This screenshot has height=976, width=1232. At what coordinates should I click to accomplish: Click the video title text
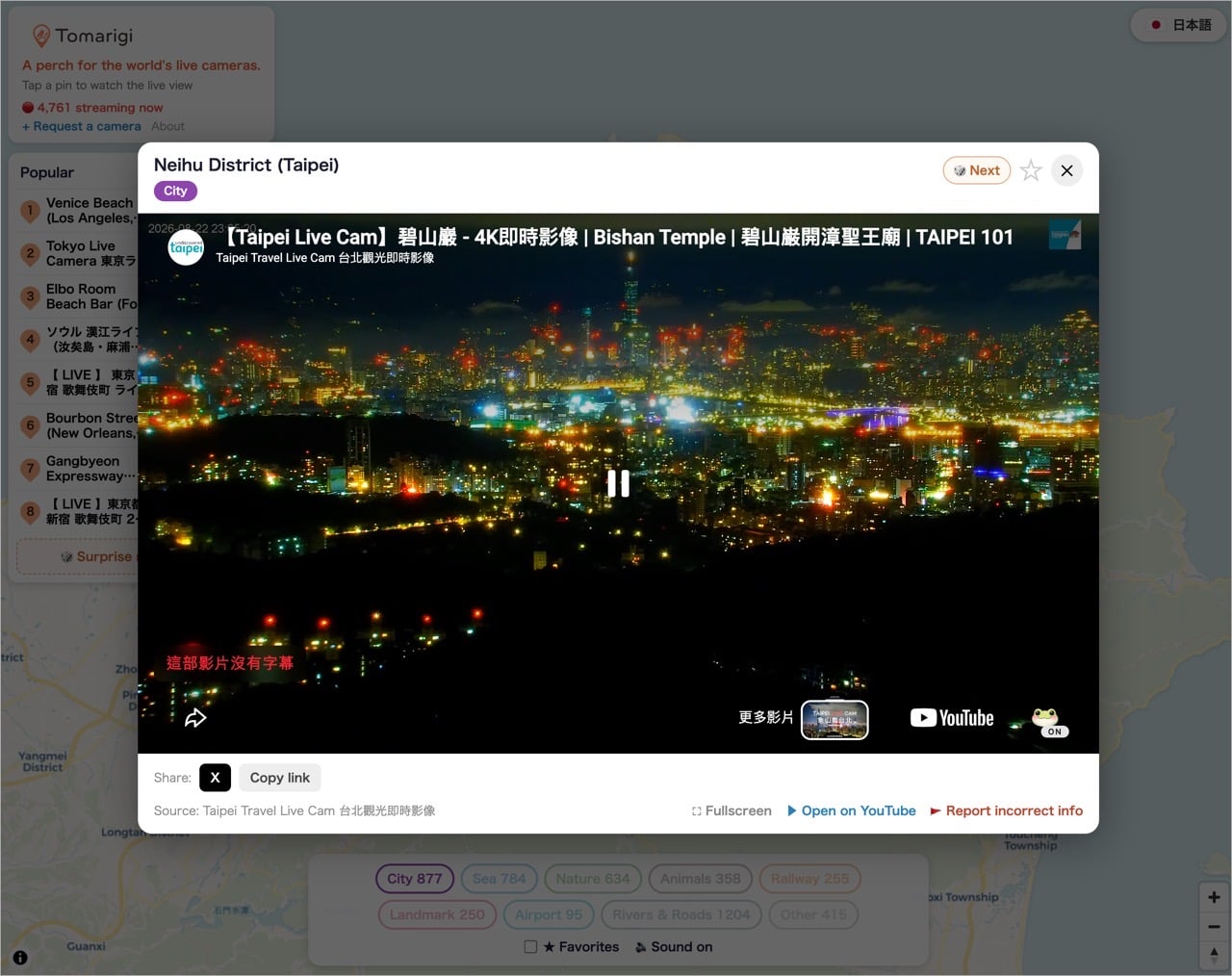(x=614, y=237)
